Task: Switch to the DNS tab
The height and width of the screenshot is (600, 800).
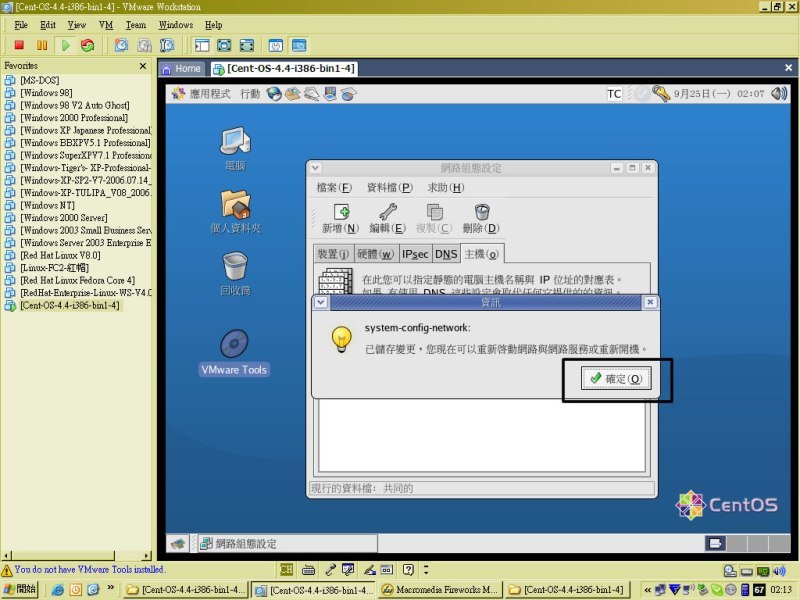Action: pyautogui.click(x=446, y=254)
